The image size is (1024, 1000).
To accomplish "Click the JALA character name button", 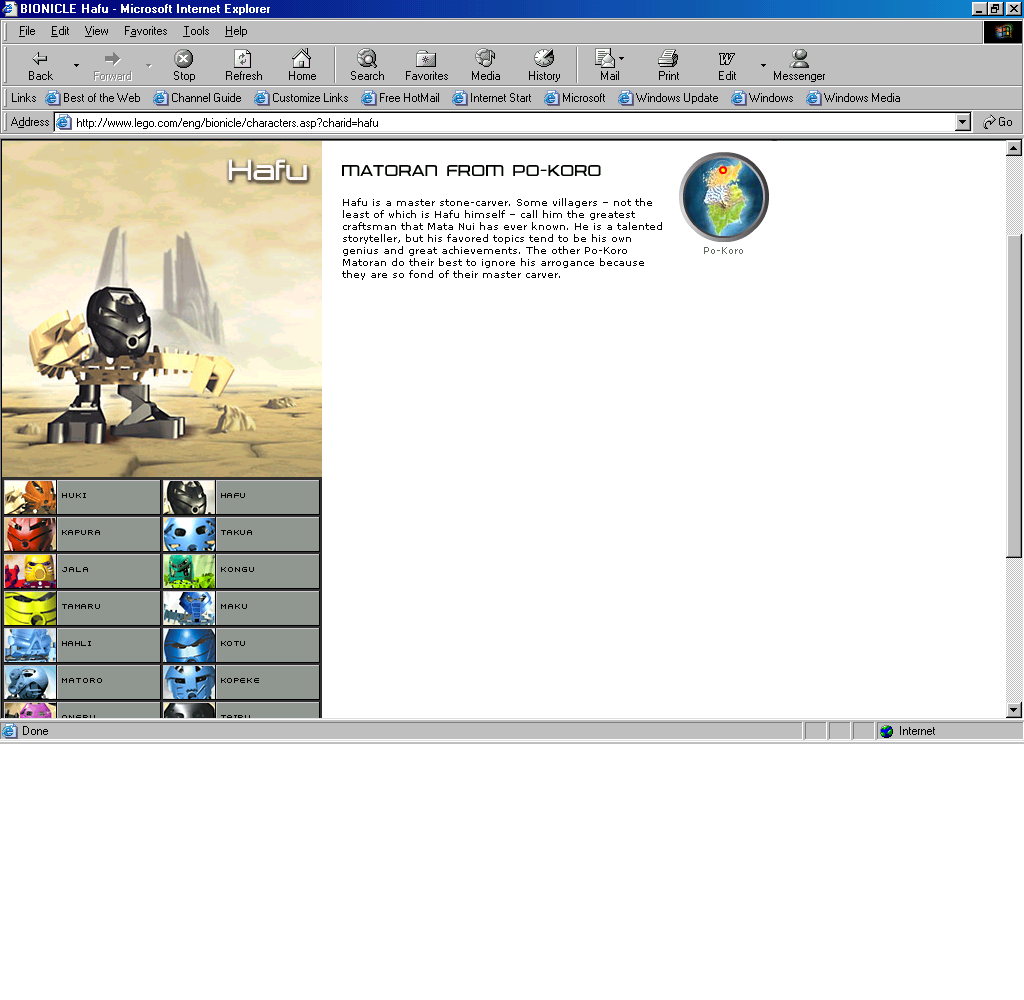I will 108,572.
